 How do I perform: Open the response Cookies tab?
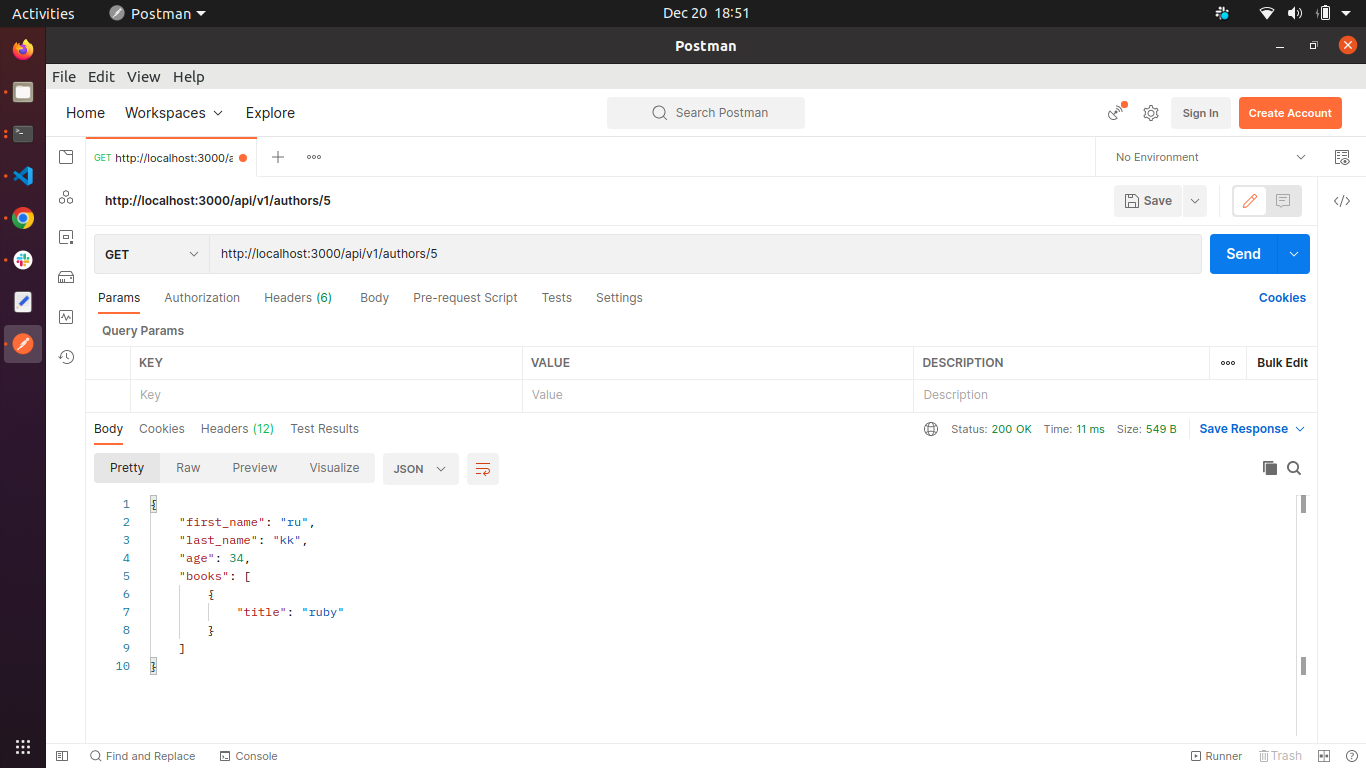click(x=162, y=429)
